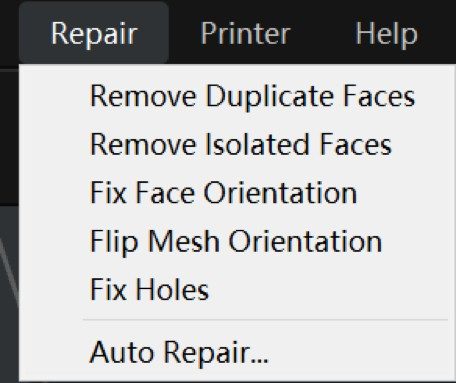Fill holes using Fix Holes
The width and height of the screenshot is (456, 383).
click(x=233, y=289)
